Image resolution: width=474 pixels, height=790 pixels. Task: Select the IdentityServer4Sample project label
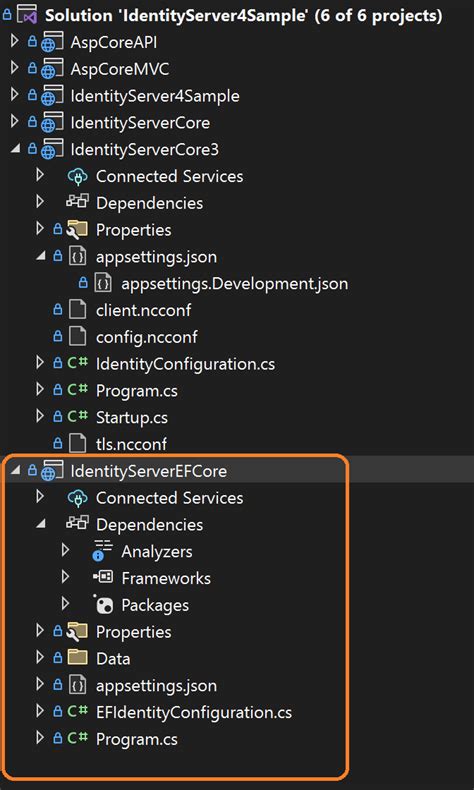(x=155, y=96)
